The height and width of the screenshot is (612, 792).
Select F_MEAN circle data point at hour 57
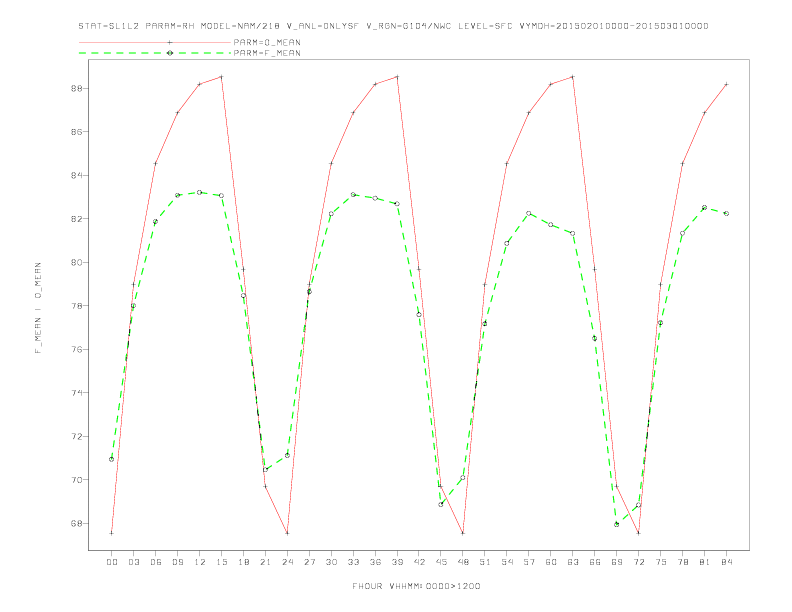click(529, 213)
